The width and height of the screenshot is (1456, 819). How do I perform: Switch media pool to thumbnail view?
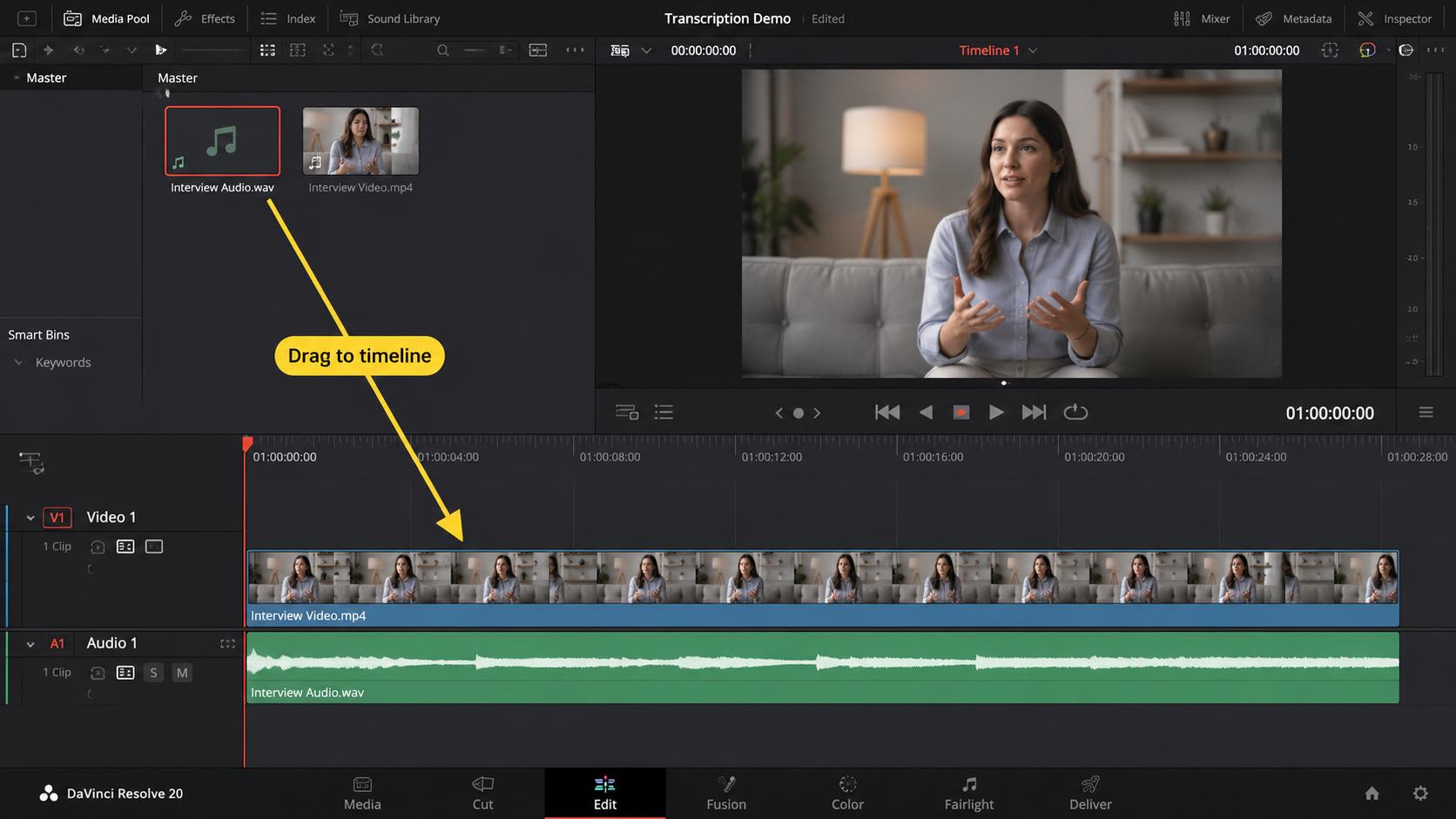click(267, 50)
